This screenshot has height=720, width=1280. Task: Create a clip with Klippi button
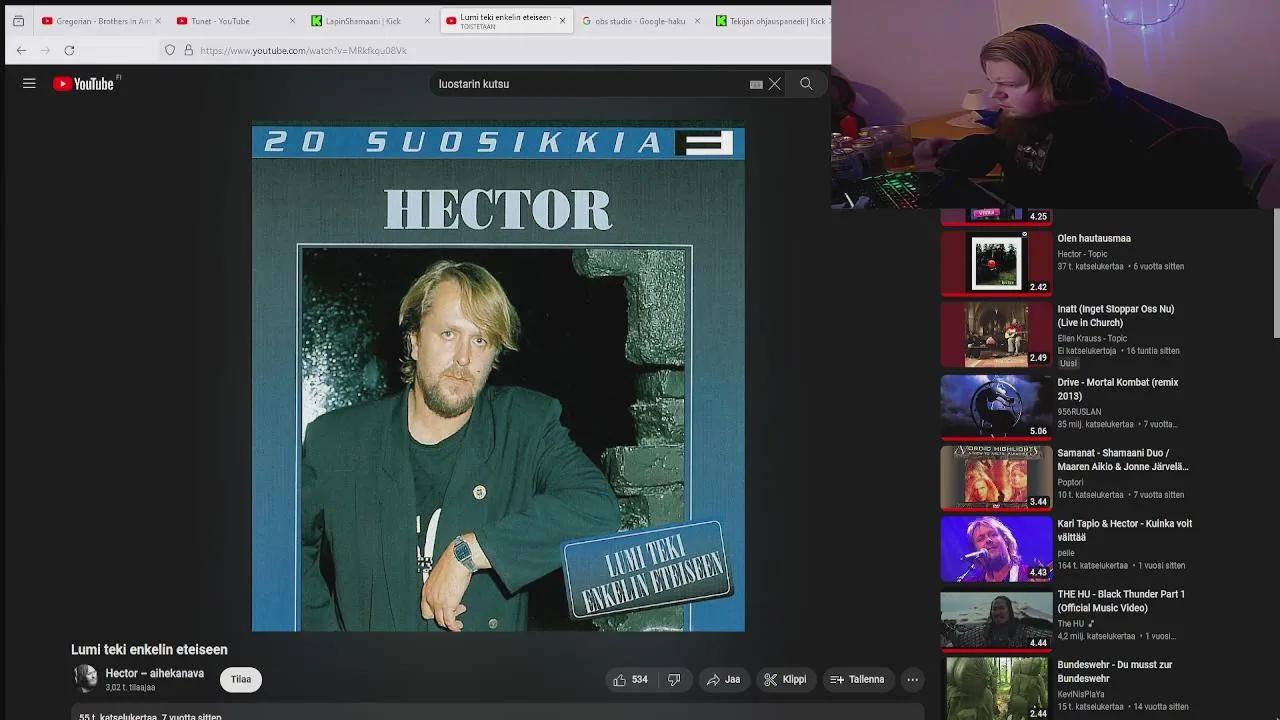(x=785, y=680)
